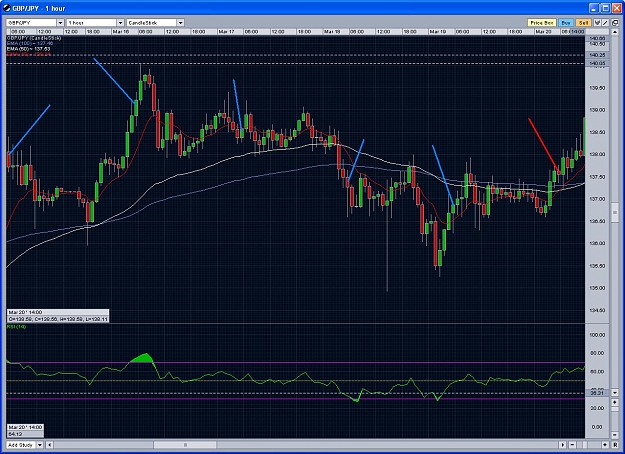Click horizontal scrollbar left arrow
Image resolution: width=625 pixels, height=454 pixels.
coord(50,445)
